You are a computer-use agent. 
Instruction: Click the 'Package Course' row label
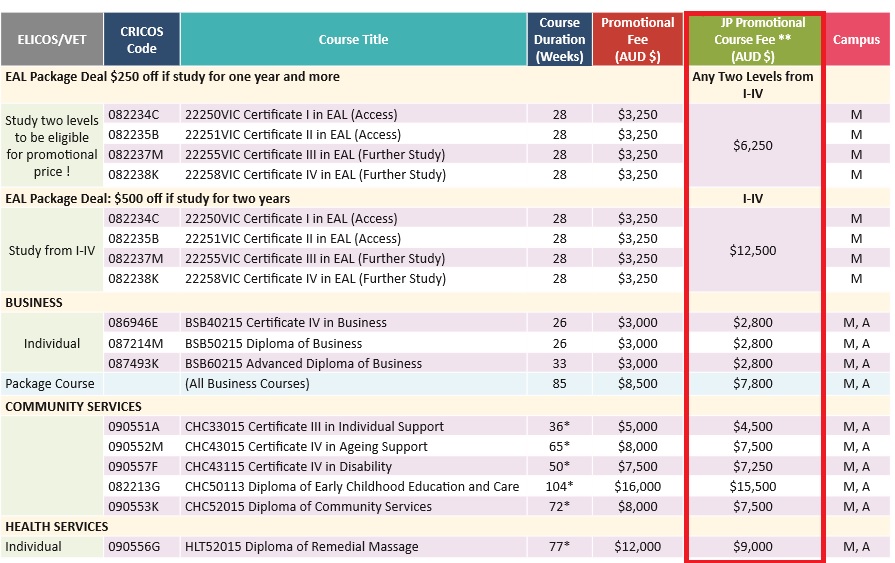pos(50,383)
